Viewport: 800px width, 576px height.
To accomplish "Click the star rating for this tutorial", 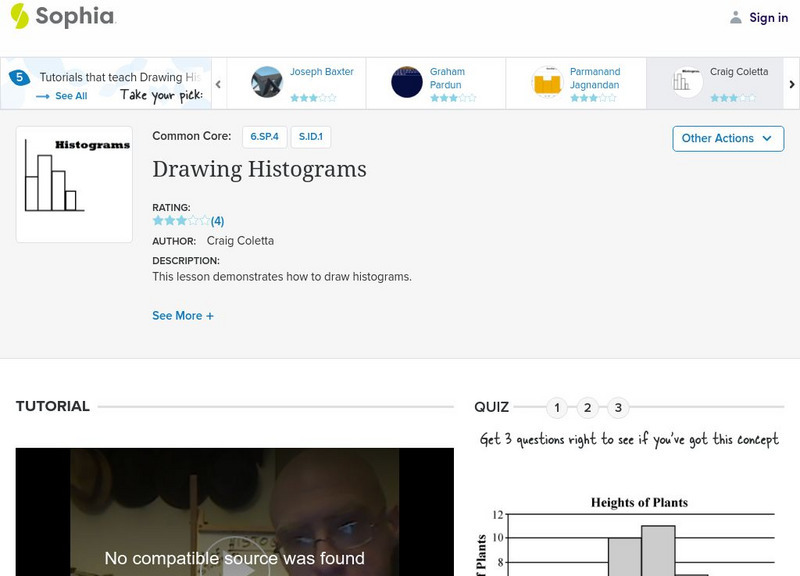I will [181, 221].
